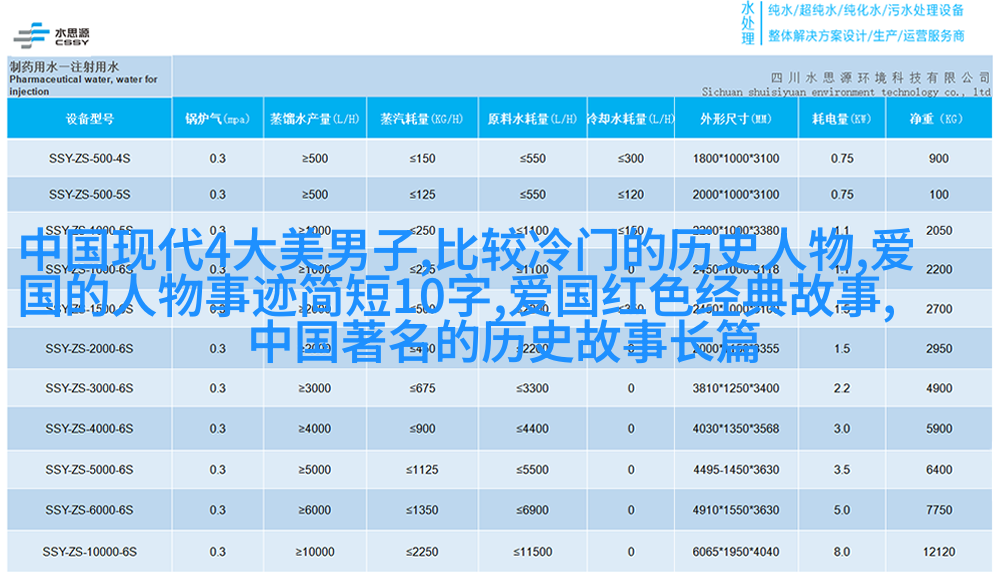
Task: Select the ≤120 cooling water cell
Action: pyautogui.click(x=630, y=195)
